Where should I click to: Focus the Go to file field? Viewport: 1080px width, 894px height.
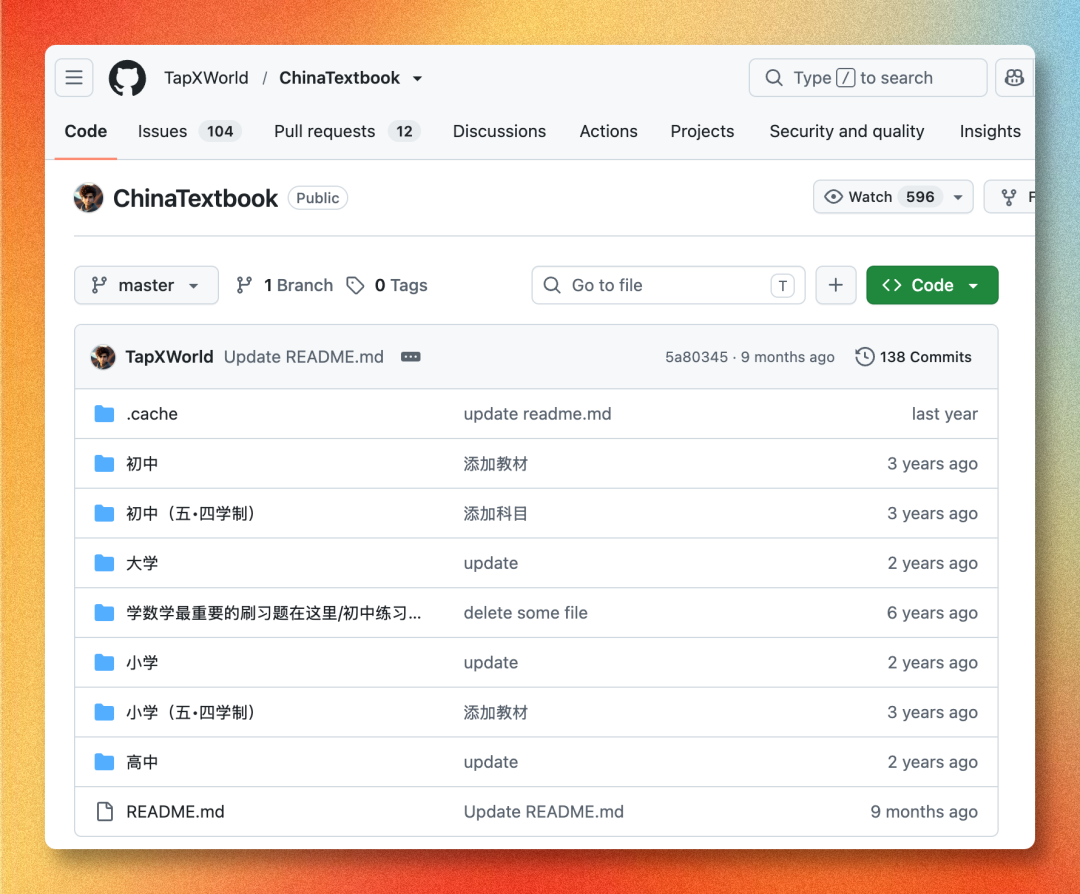668,285
